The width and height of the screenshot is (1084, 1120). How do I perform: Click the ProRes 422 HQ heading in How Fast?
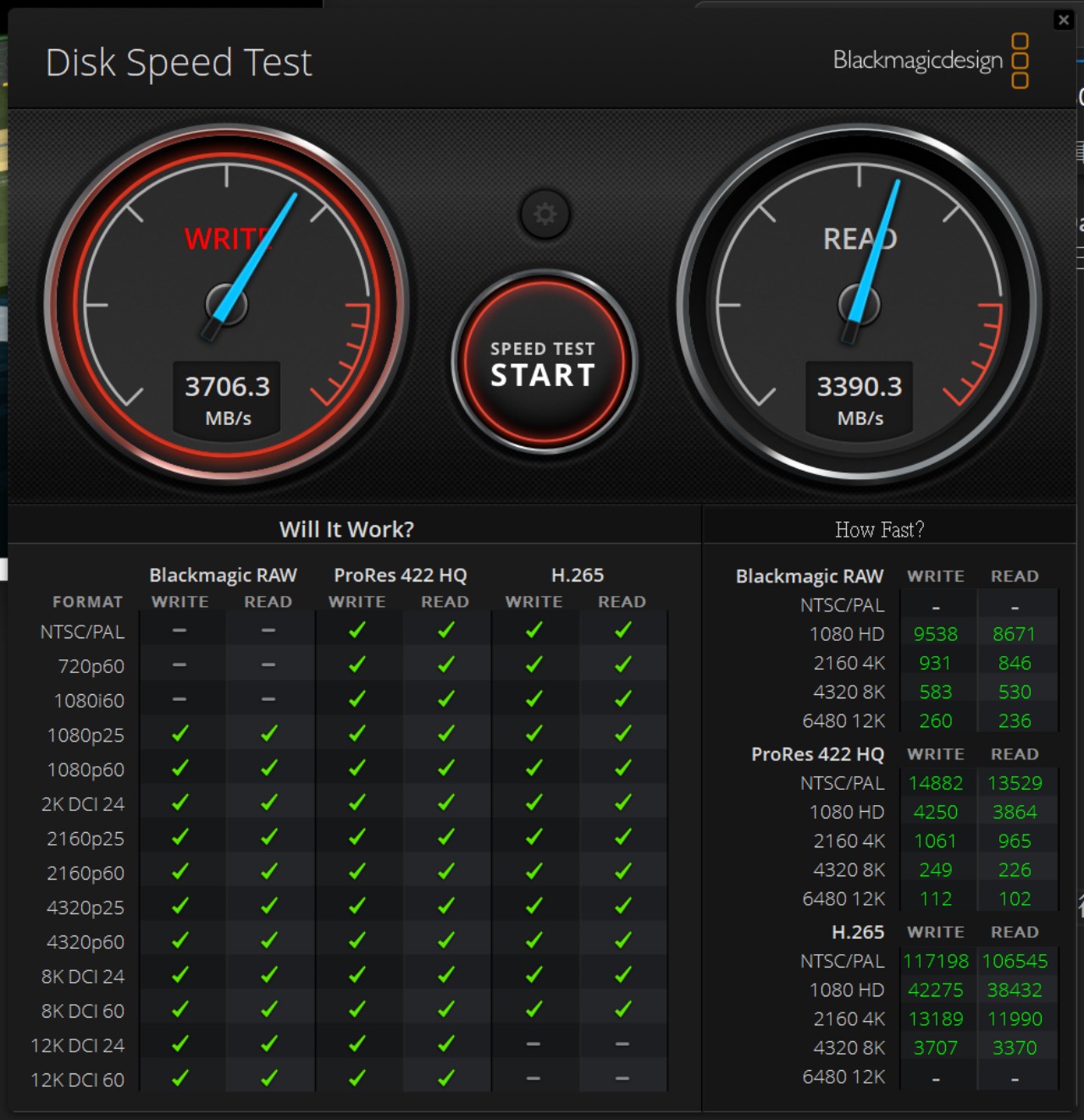tap(817, 753)
